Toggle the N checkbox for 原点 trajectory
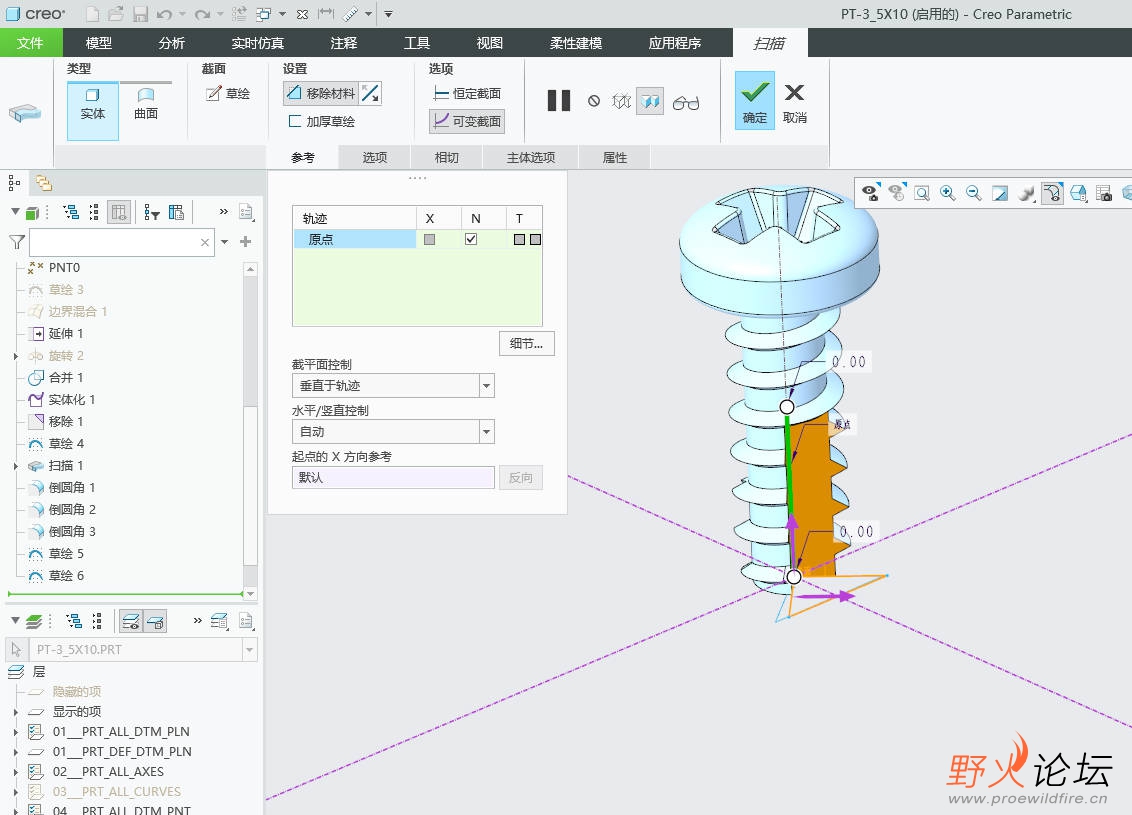This screenshot has height=815, width=1132. click(x=471, y=240)
